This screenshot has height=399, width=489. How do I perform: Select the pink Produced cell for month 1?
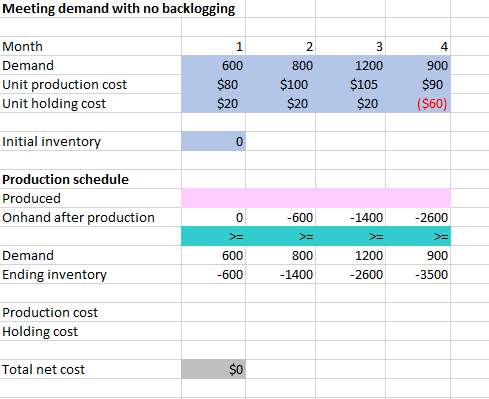(214, 198)
